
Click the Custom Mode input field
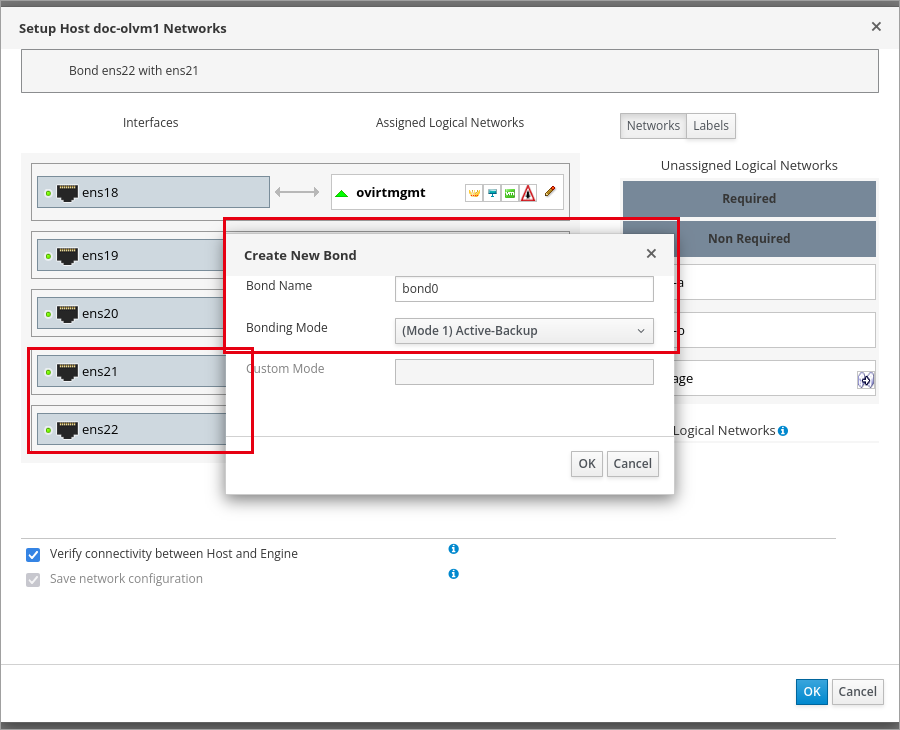coord(524,372)
